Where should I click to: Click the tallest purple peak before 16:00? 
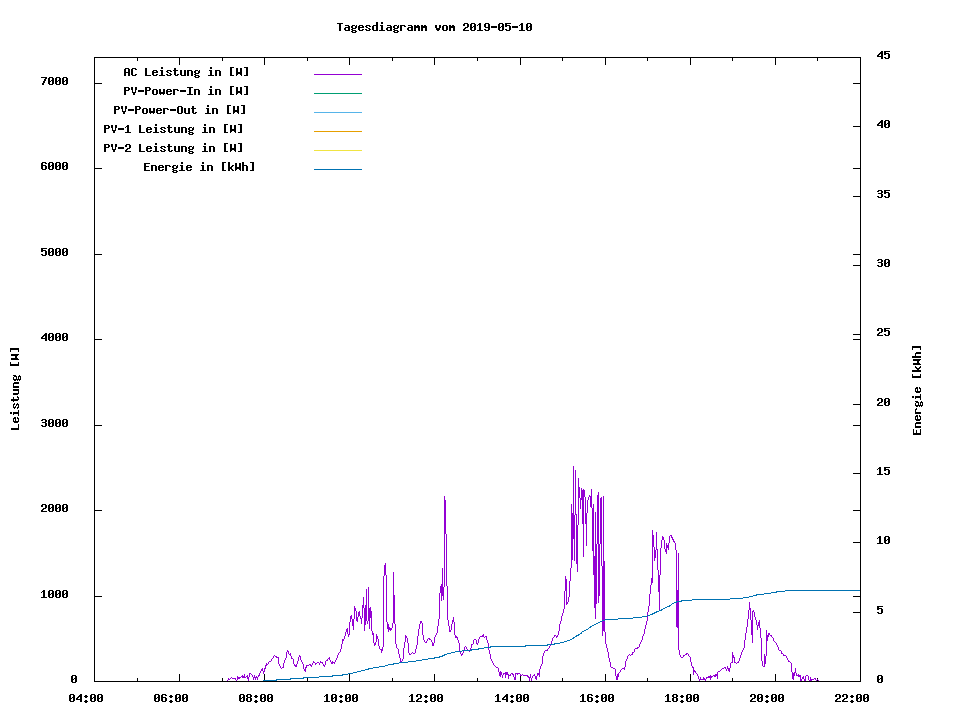click(573, 468)
